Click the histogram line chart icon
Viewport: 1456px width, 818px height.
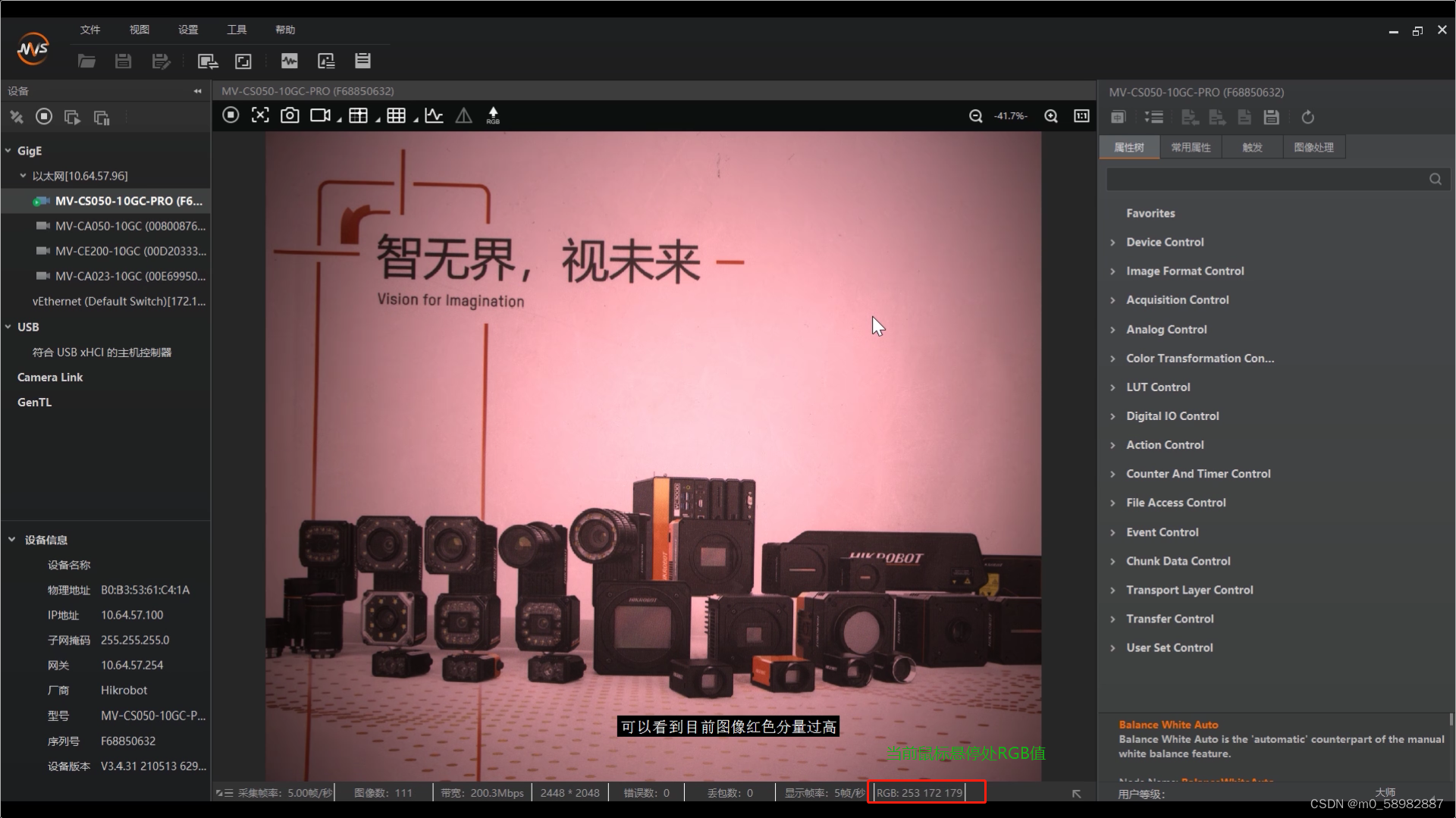[x=434, y=115]
